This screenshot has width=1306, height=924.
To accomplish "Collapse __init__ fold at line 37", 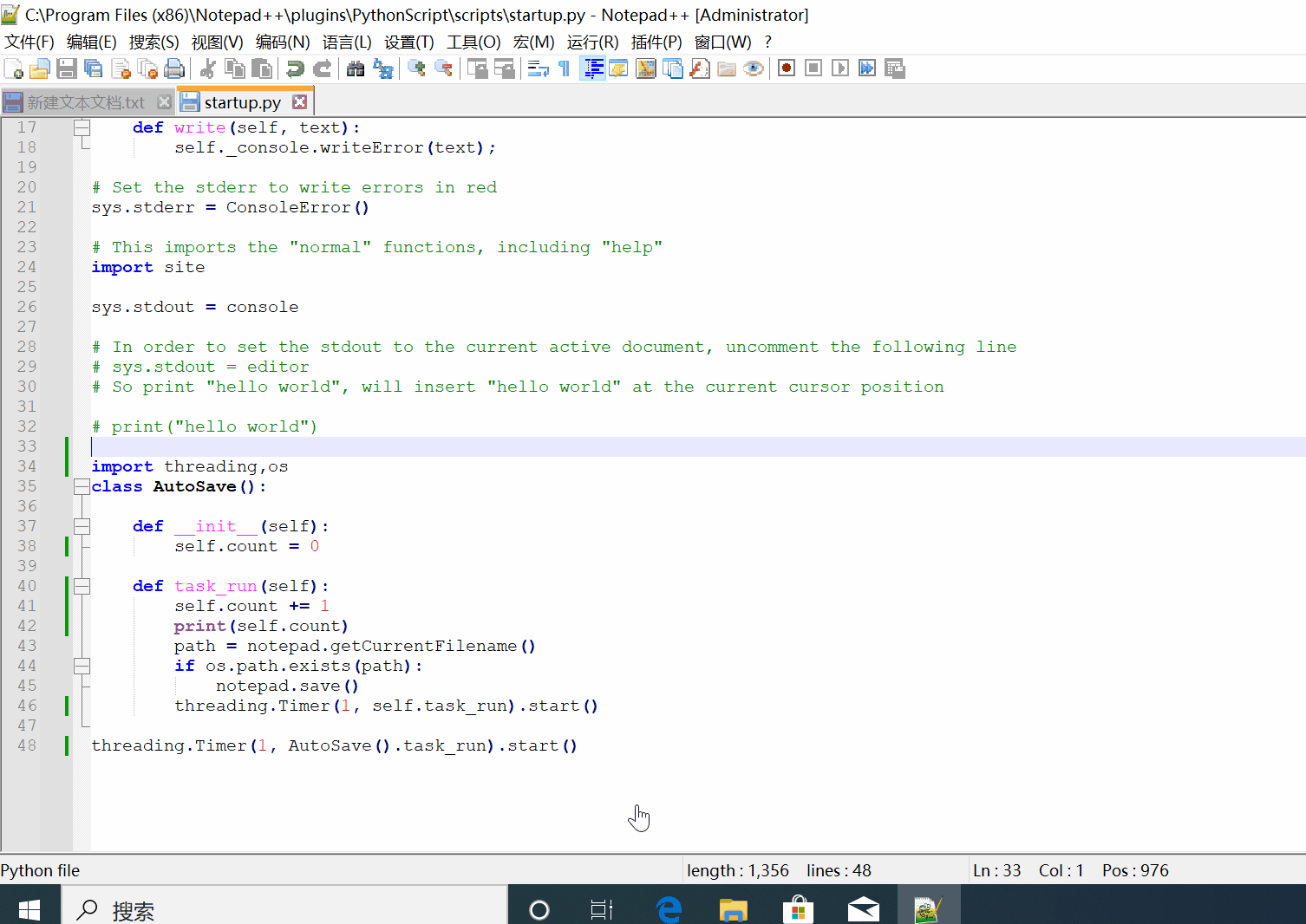I will click(x=82, y=526).
